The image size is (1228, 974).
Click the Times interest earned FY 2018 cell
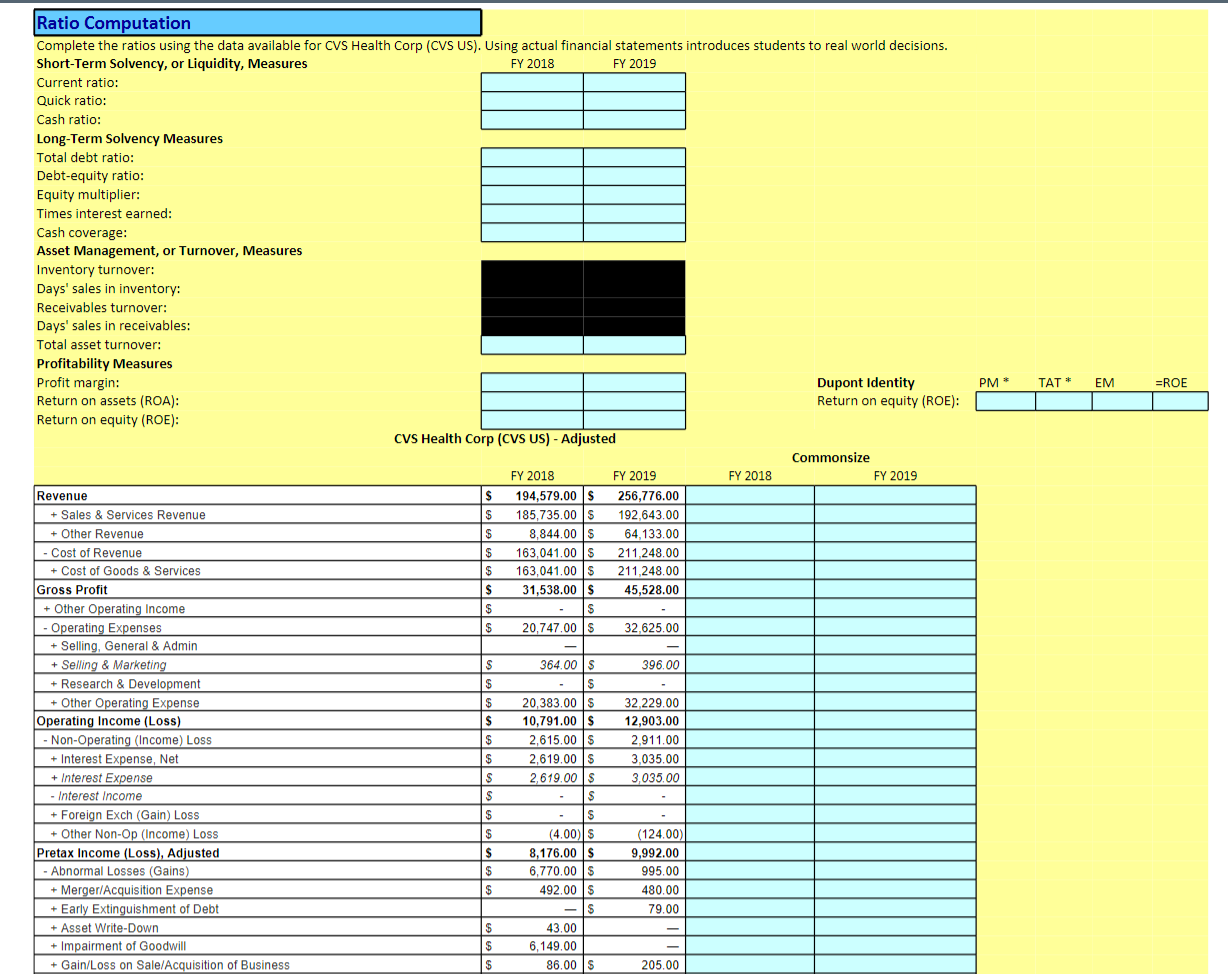coord(531,213)
